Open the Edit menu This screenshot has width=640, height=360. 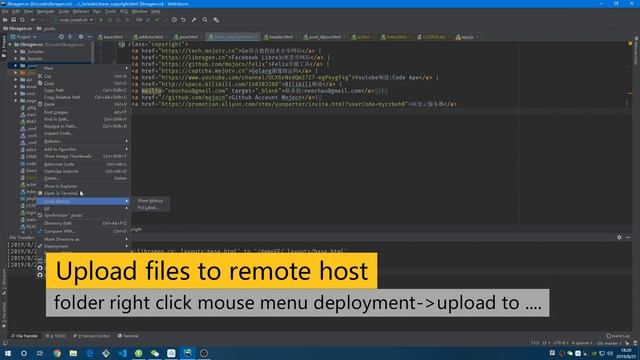(x=16, y=11)
